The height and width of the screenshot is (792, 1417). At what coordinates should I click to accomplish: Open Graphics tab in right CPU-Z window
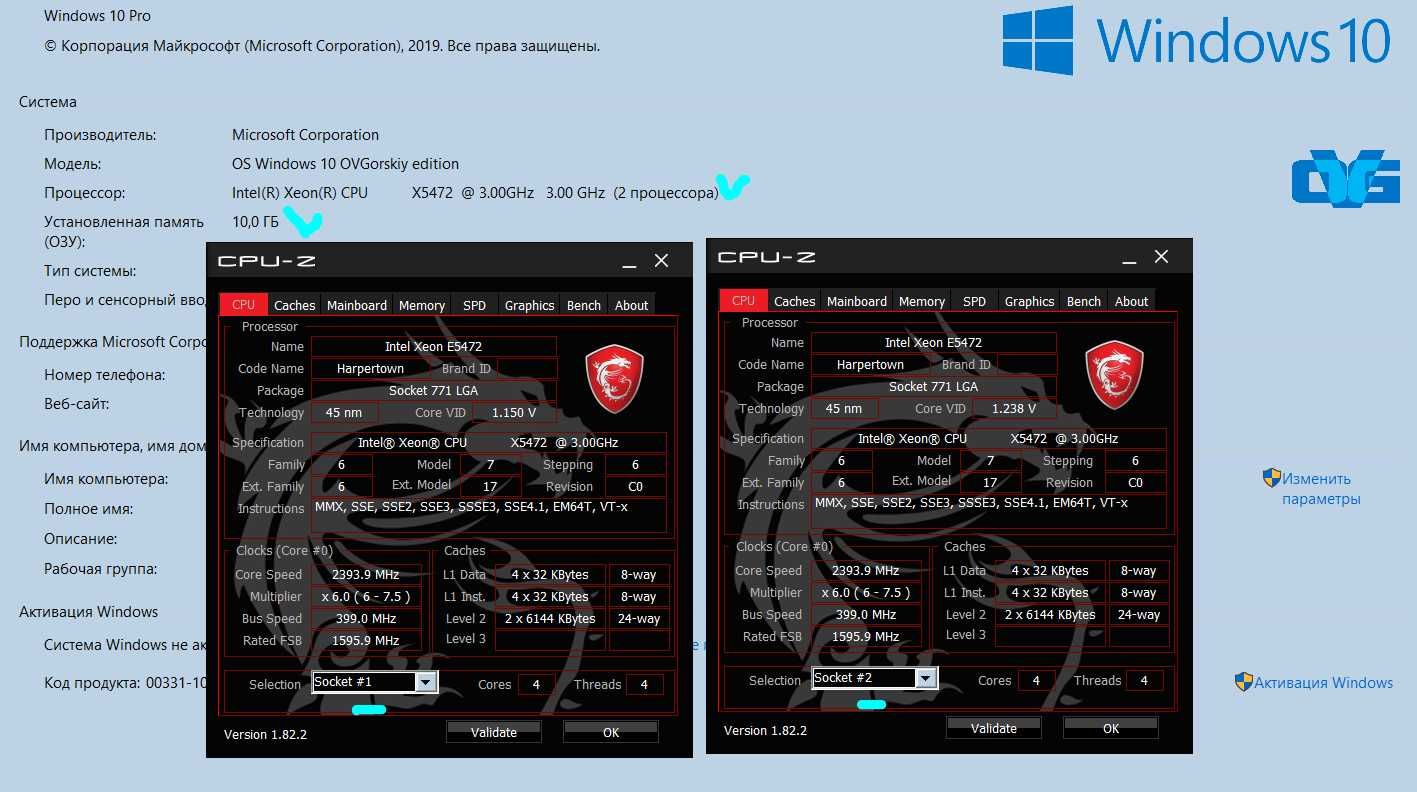1029,301
